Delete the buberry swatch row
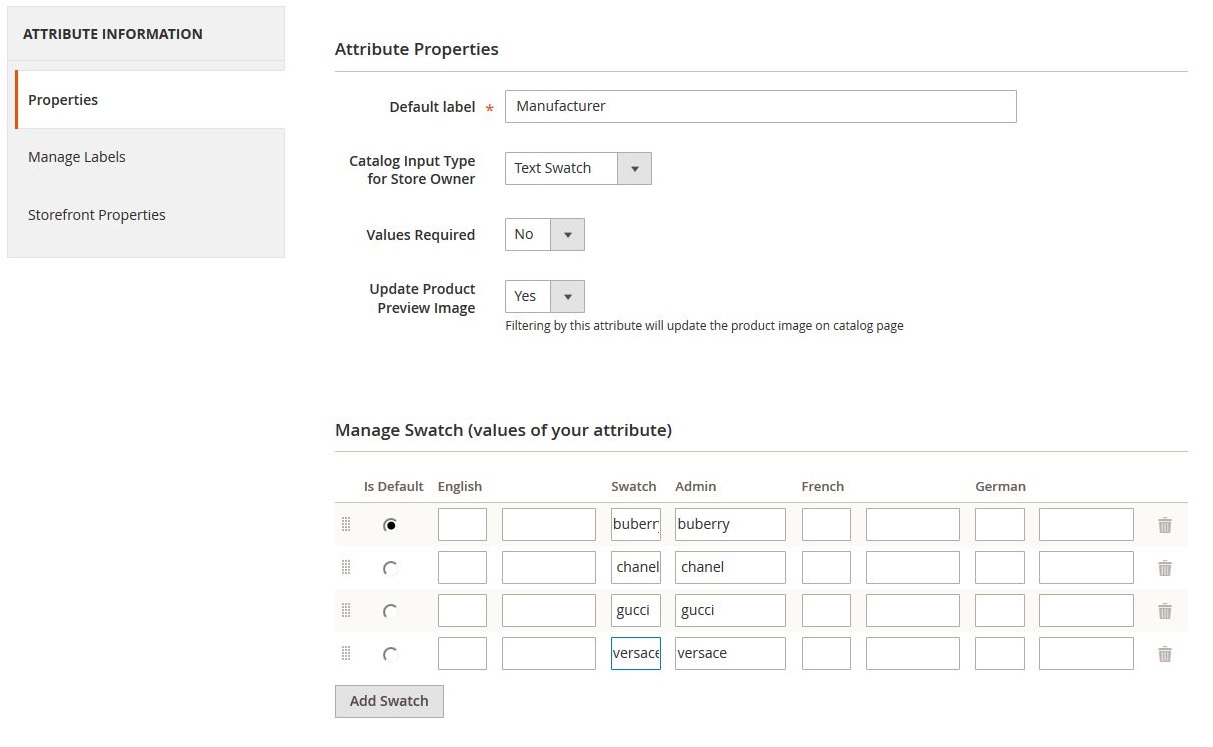Viewport: 1213px width, 747px height. tap(1164, 525)
